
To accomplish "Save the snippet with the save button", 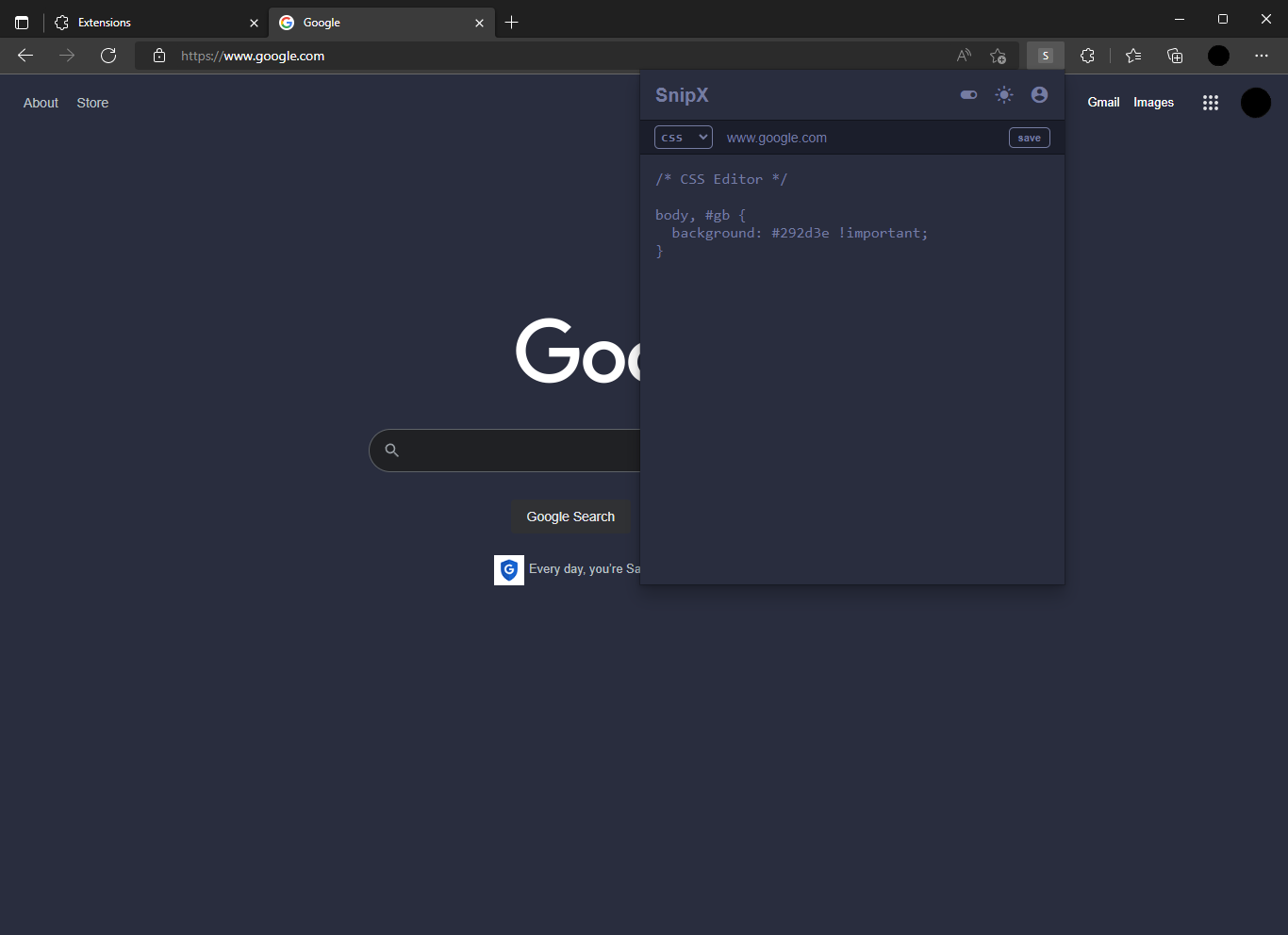I will (x=1030, y=138).
